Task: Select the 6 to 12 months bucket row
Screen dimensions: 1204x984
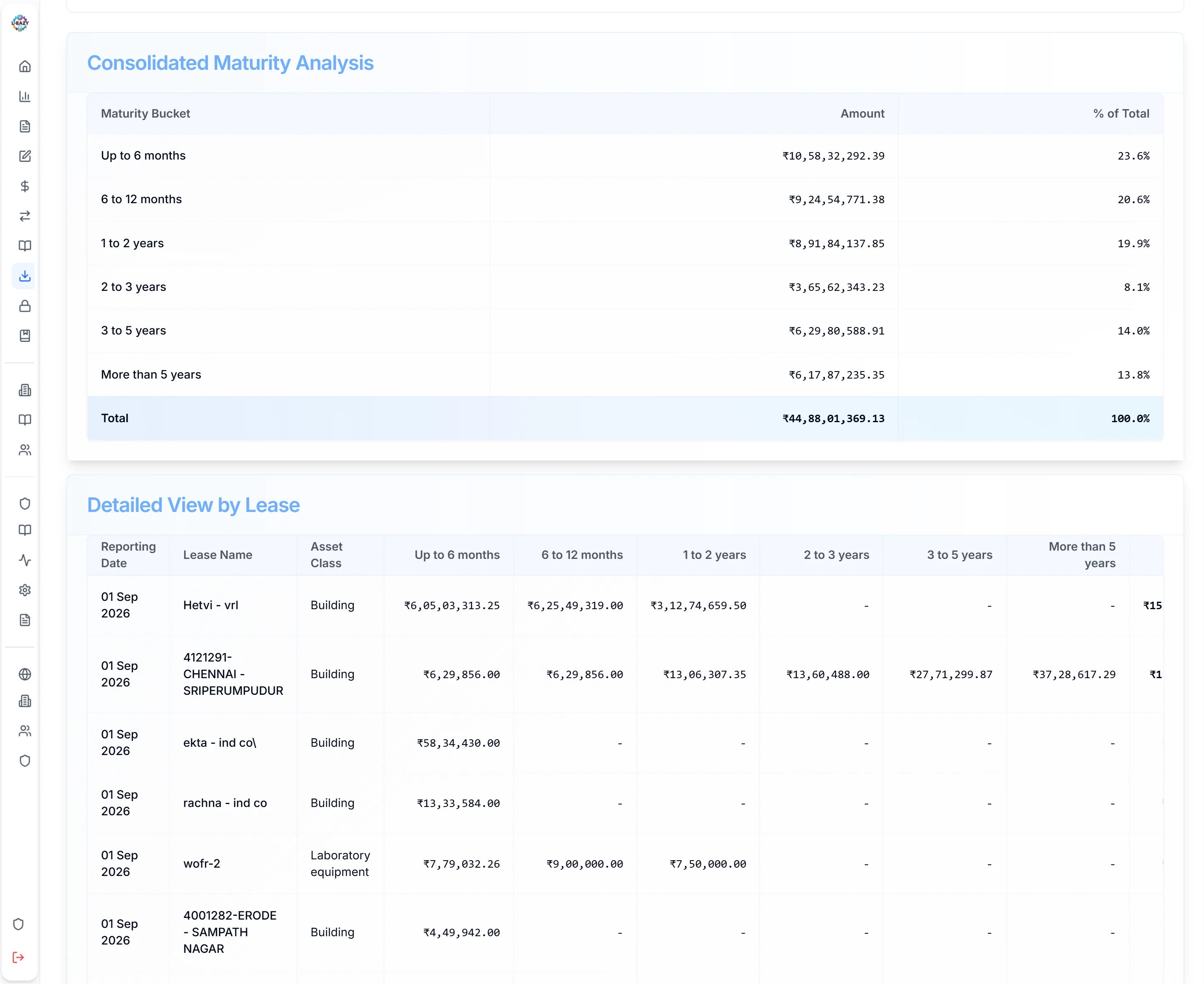Action: [625, 199]
